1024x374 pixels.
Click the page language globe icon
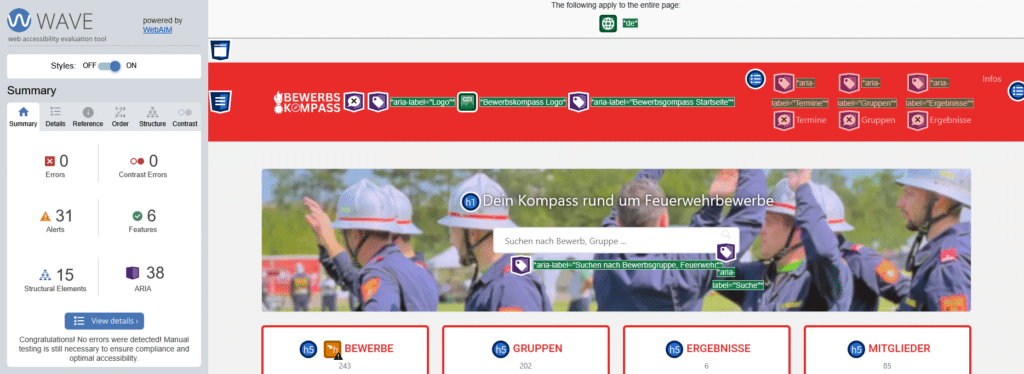coord(608,23)
